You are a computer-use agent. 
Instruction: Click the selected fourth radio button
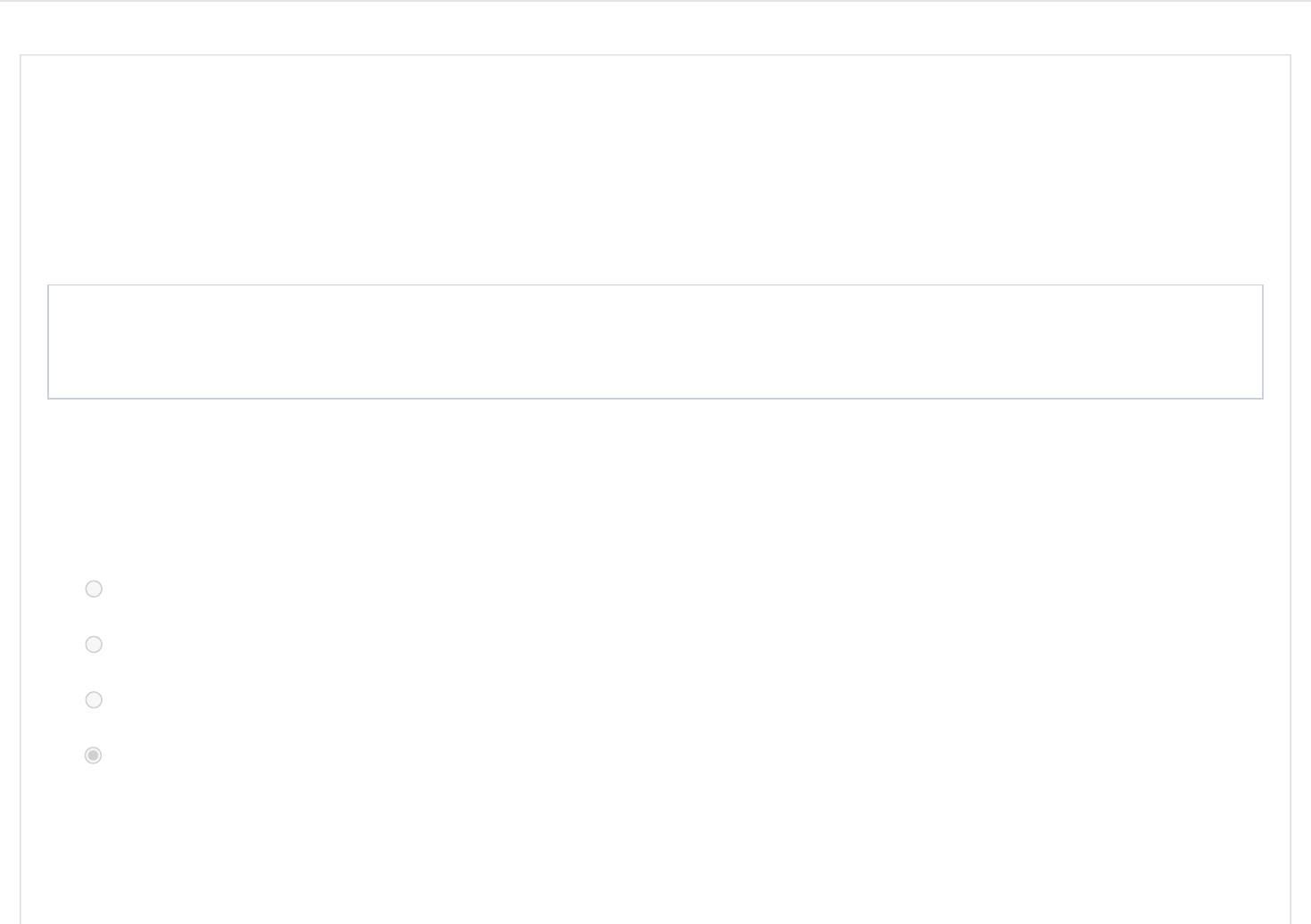pyautogui.click(x=94, y=755)
